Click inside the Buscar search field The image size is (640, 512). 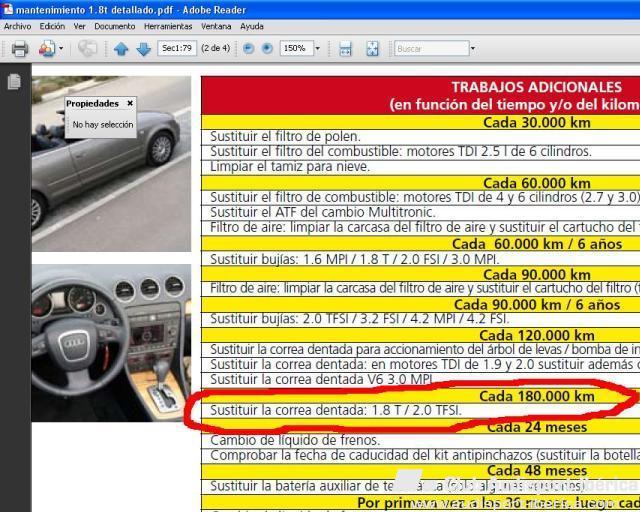coord(424,48)
